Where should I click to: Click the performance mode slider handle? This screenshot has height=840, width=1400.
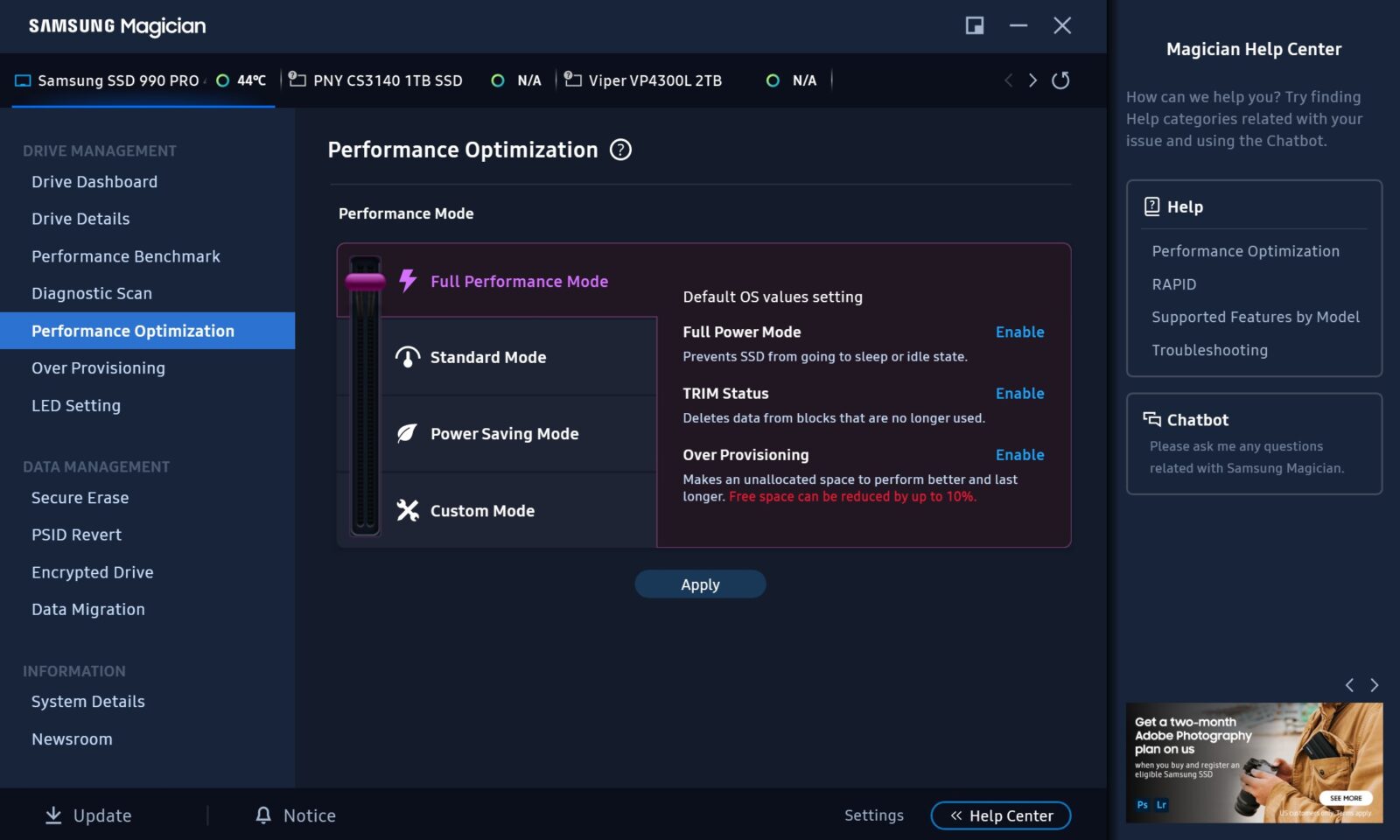365,281
